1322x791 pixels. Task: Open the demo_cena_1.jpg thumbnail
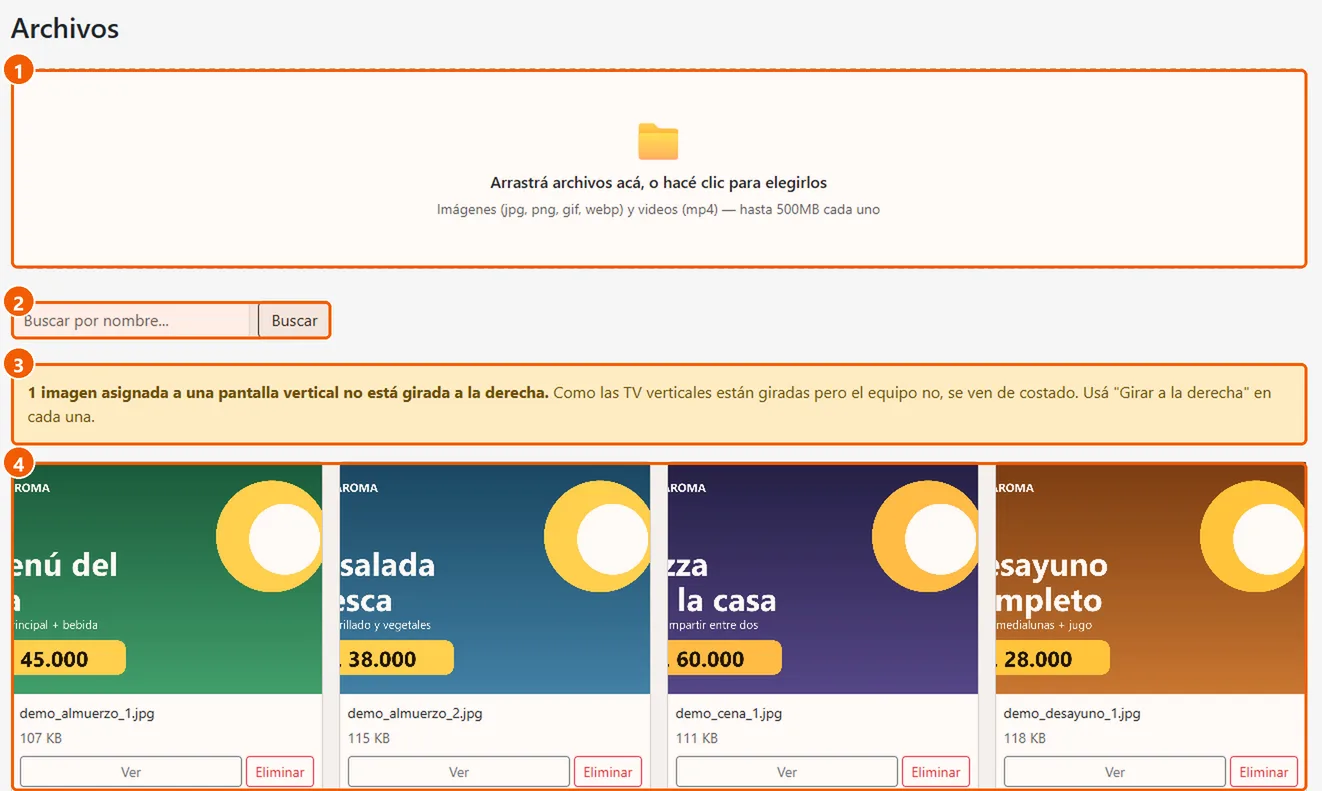823,579
